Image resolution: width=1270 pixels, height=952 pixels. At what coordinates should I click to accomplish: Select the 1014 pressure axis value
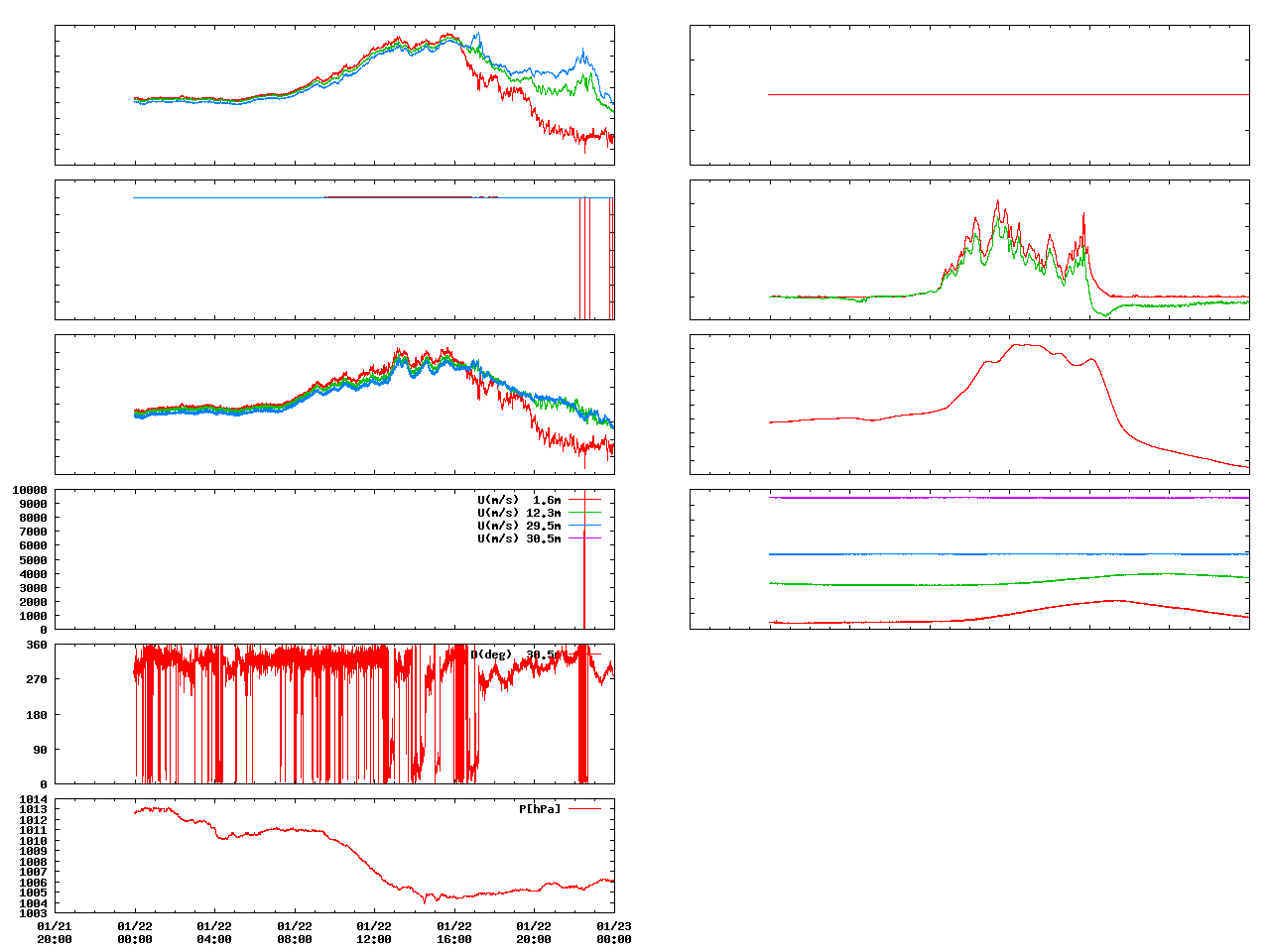[32, 799]
